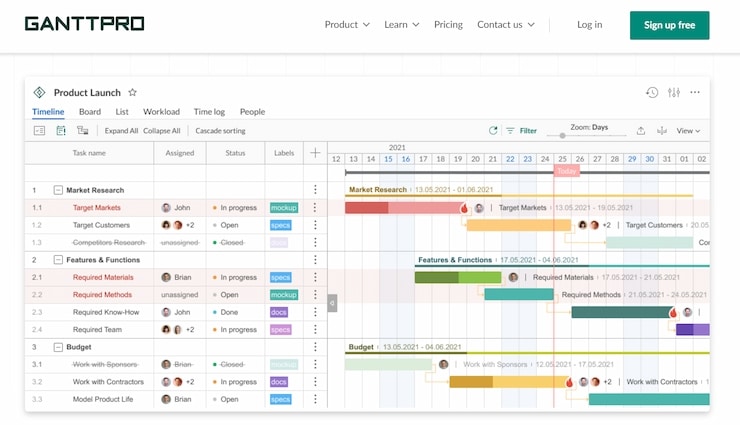Screen dimensions: 740x425
Task: Click the Sign up free button
Action: [669, 25]
